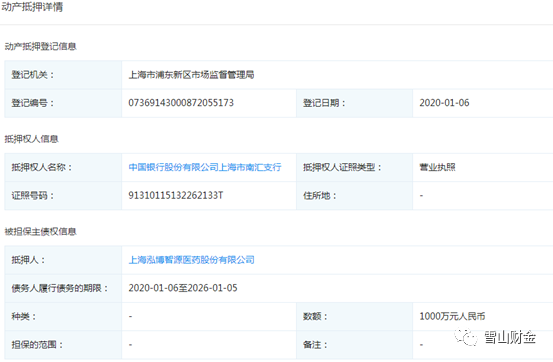Image resolution: width=553 pixels, height=362 pixels.
Task: Click the 登记日期 label cell
Action: click(x=354, y=103)
